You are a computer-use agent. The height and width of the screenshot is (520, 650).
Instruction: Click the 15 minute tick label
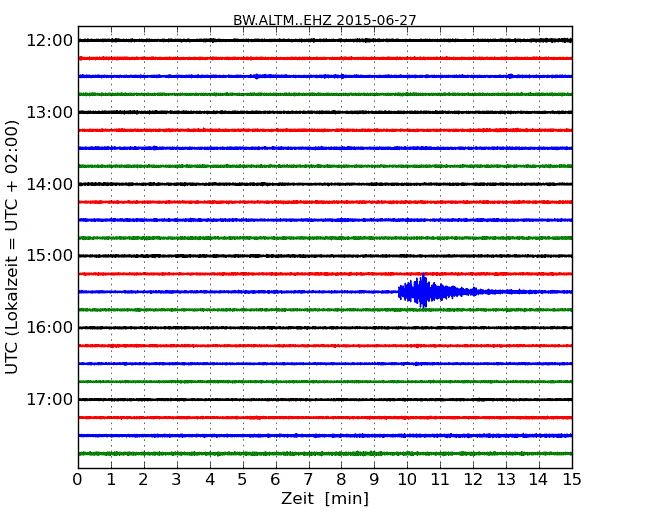click(x=572, y=480)
